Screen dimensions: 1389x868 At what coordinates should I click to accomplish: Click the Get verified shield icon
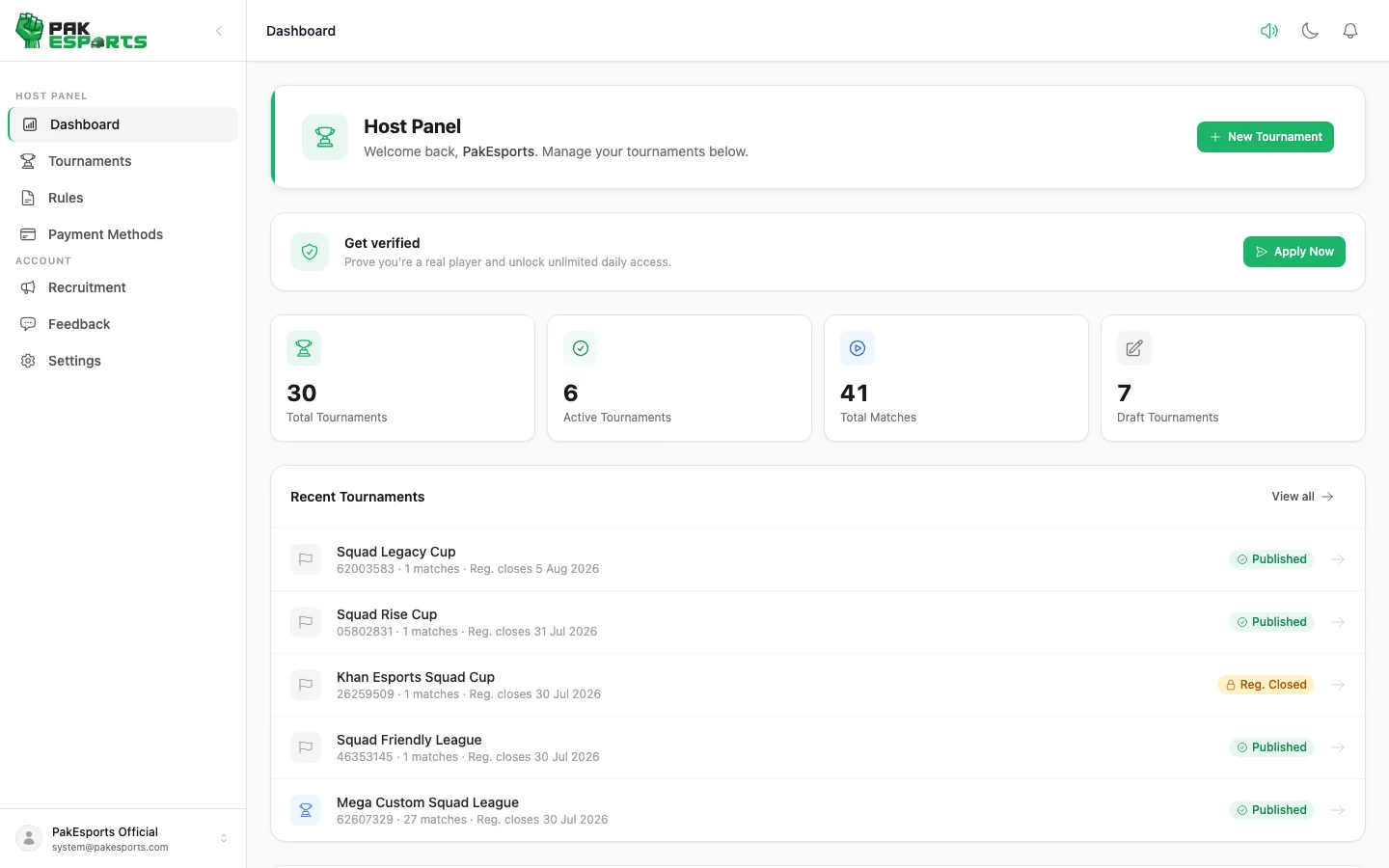pyautogui.click(x=310, y=252)
